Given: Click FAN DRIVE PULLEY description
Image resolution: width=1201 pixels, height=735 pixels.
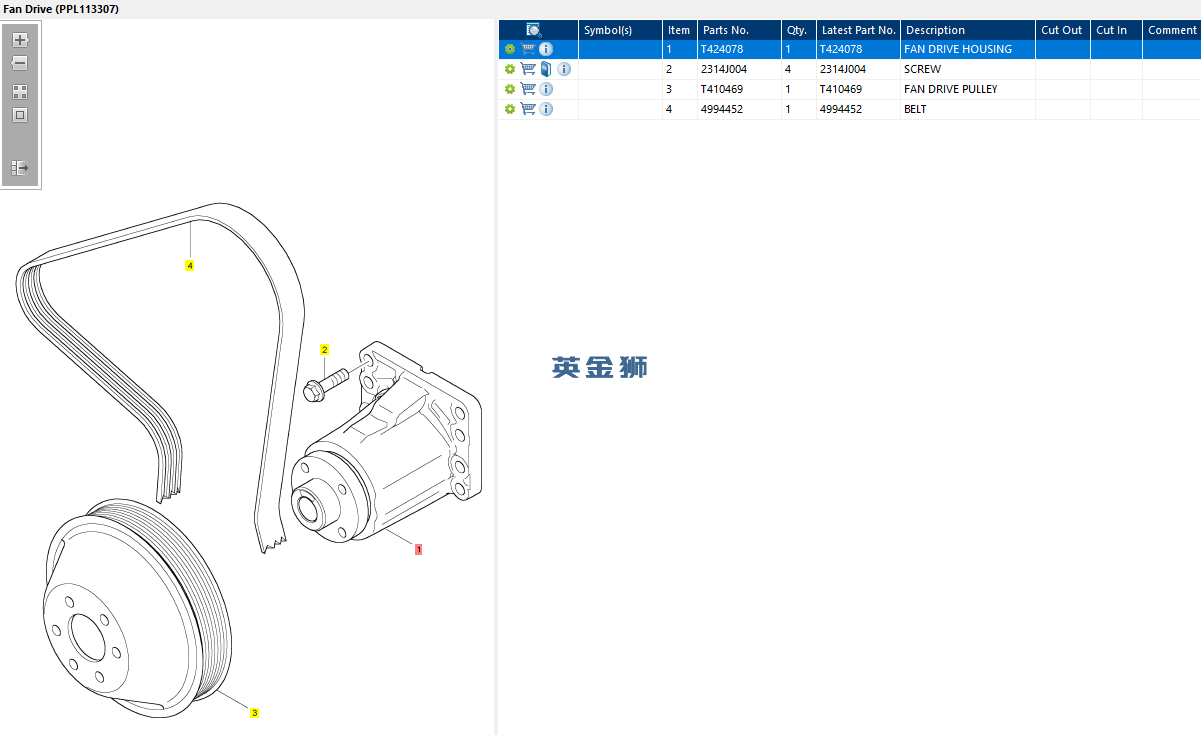Looking at the screenshot, I should (968, 89).
